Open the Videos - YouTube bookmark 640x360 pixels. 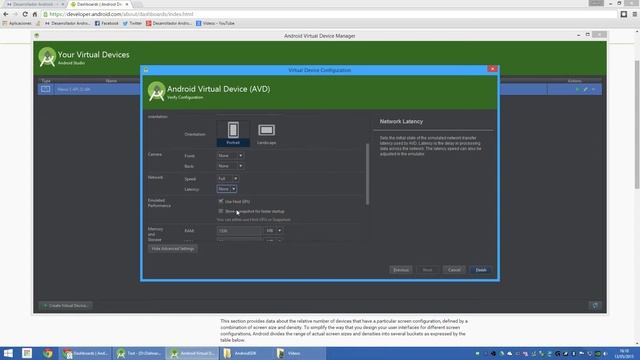point(215,23)
